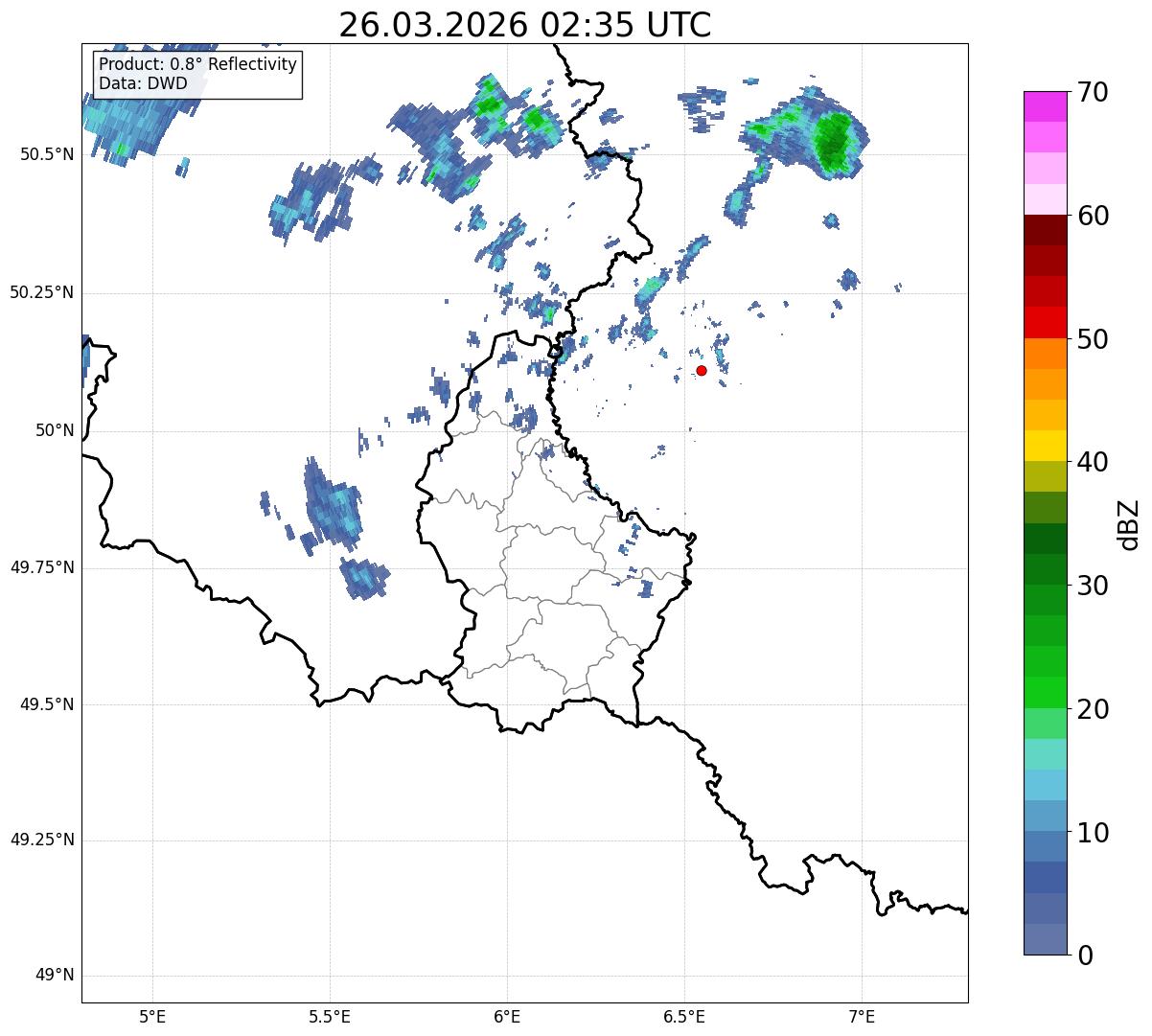Click the 49.5°N latitude label
Screen dimensions: 1152x1036
click(x=47, y=704)
